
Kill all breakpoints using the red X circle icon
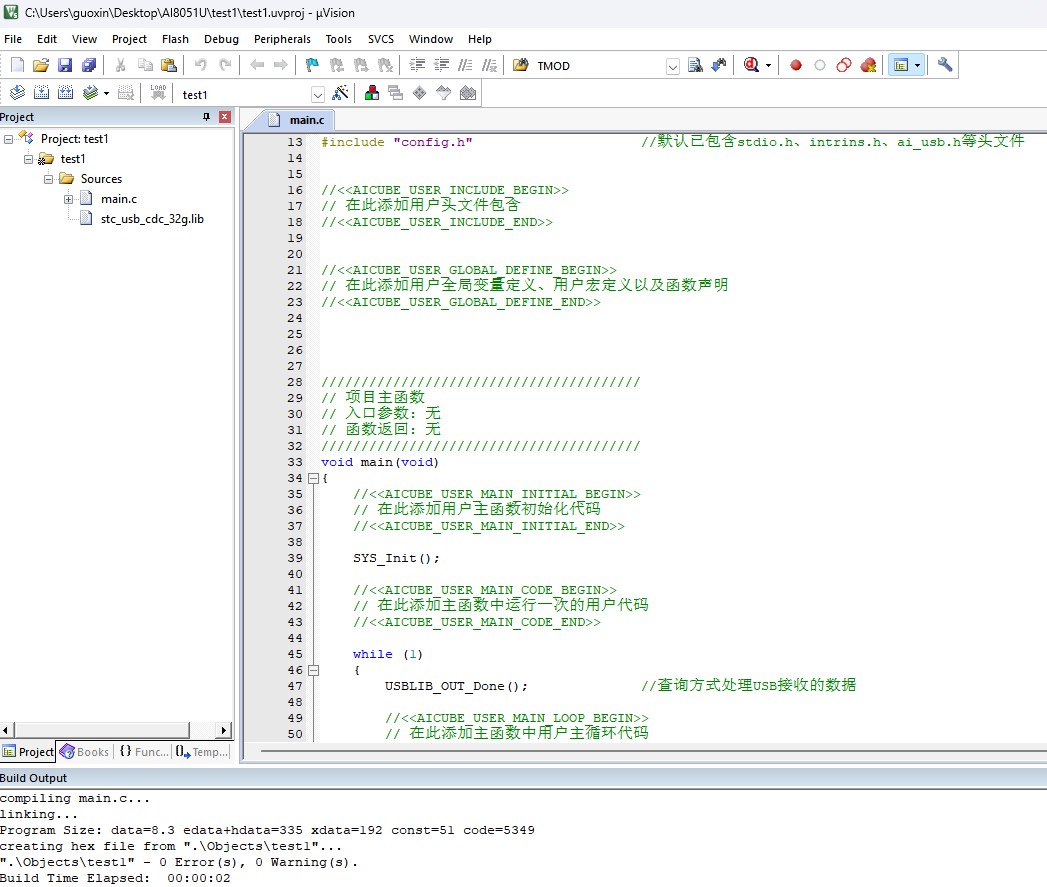click(868, 65)
